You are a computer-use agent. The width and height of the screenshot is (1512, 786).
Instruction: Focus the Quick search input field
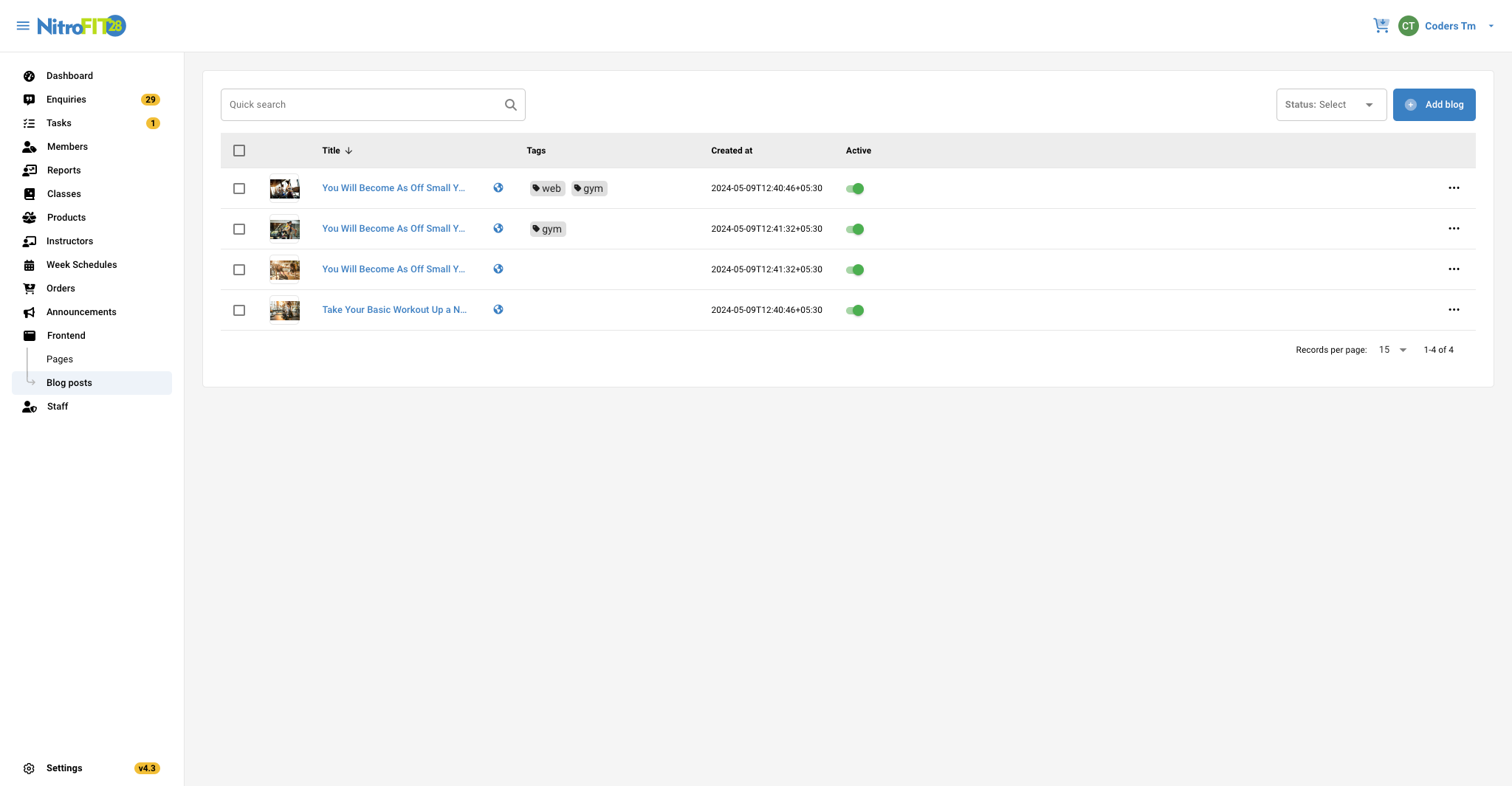click(x=362, y=105)
